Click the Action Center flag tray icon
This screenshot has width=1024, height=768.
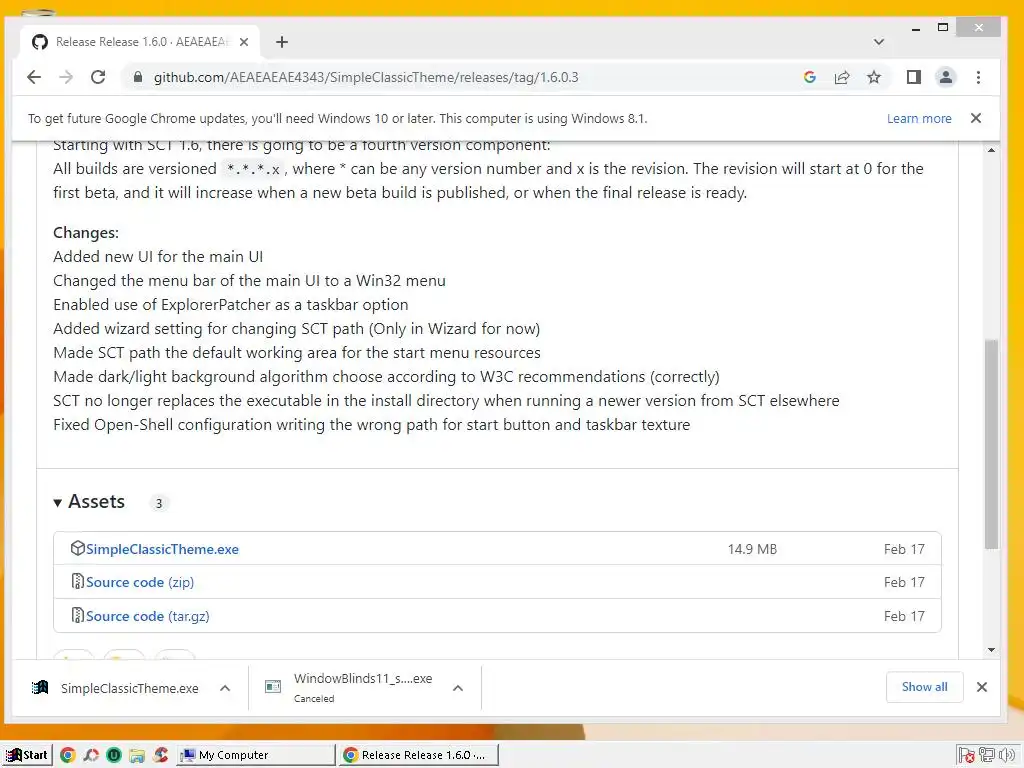[x=967, y=756]
